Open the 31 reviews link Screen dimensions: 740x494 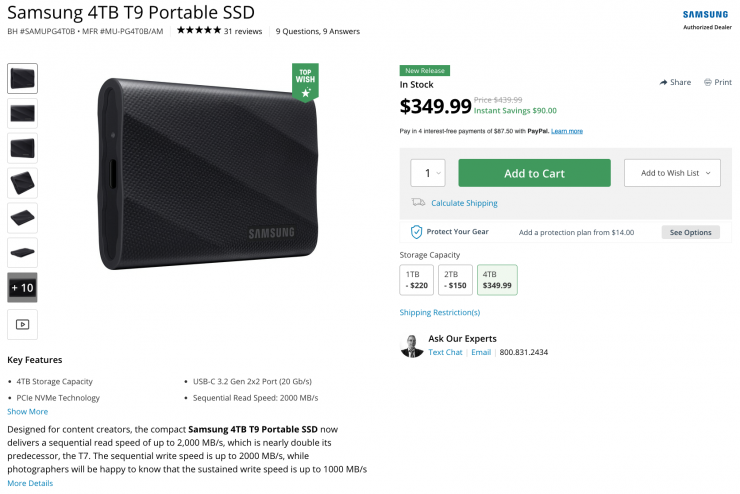click(x=243, y=31)
